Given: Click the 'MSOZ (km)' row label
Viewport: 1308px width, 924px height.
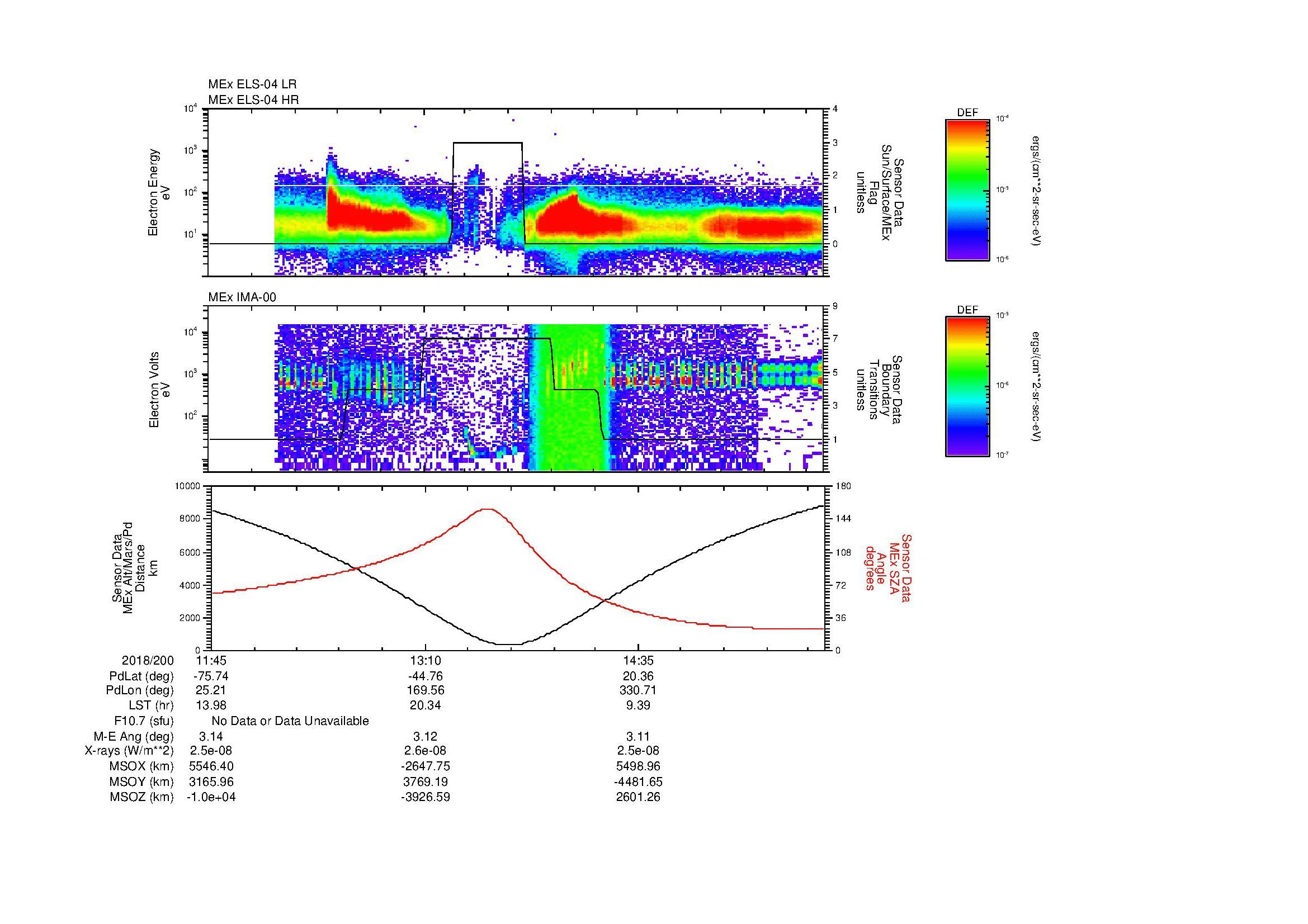Looking at the screenshot, I should tap(141, 797).
